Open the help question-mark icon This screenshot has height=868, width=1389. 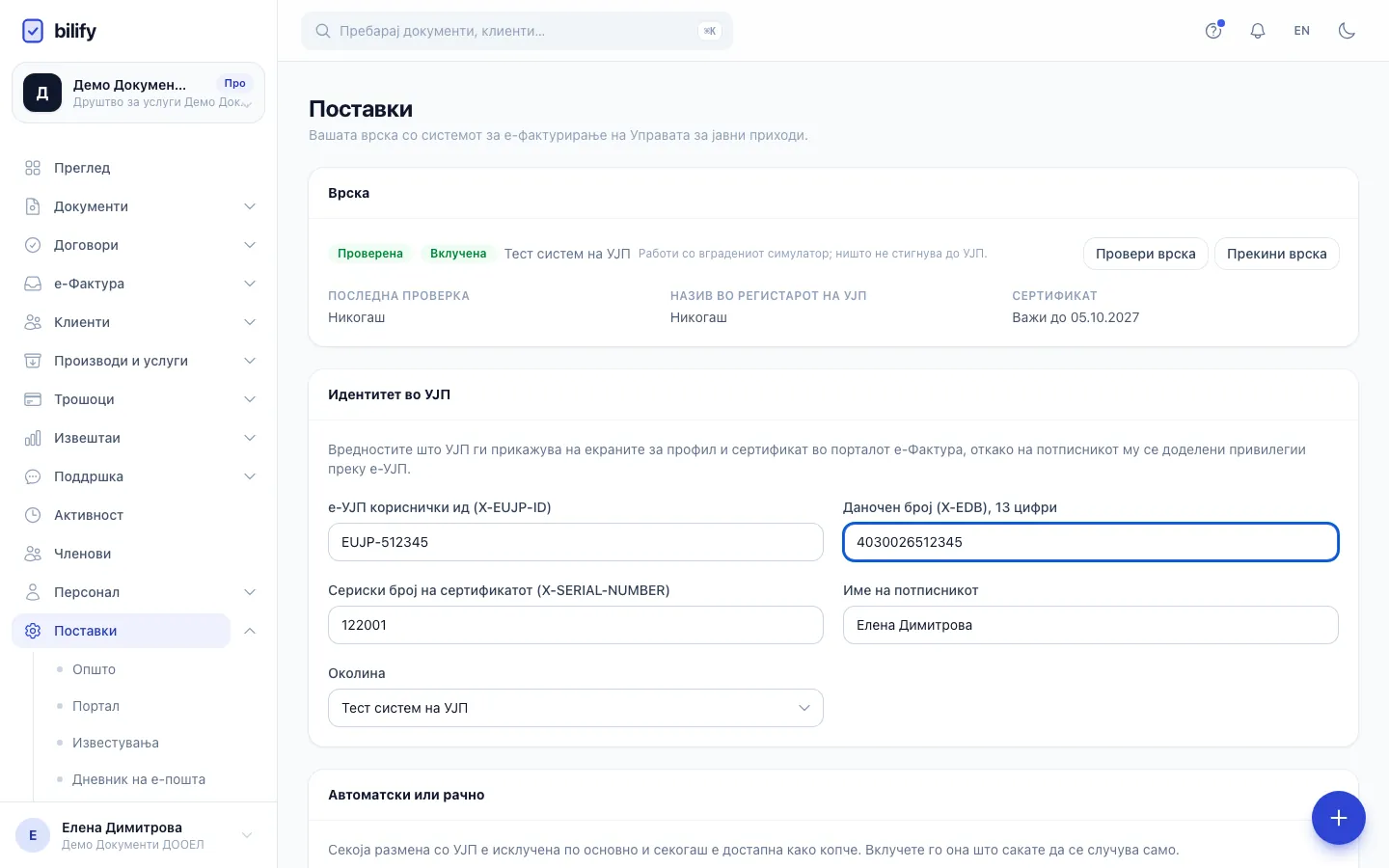pyautogui.click(x=1213, y=31)
